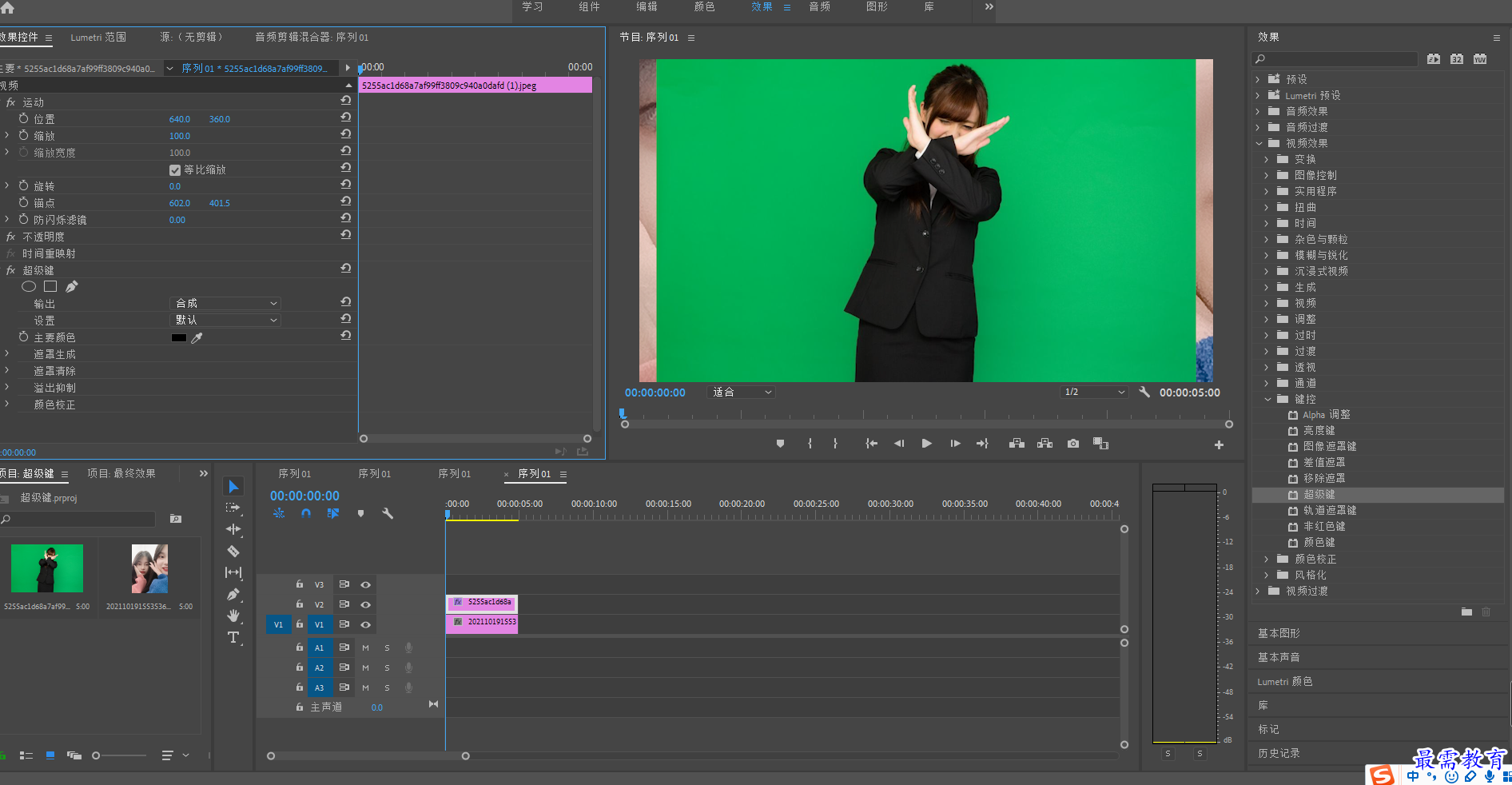The height and width of the screenshot is (785, 1512).
Task: Click the Ultra Key ellipse mask icon
Action: 29,286
